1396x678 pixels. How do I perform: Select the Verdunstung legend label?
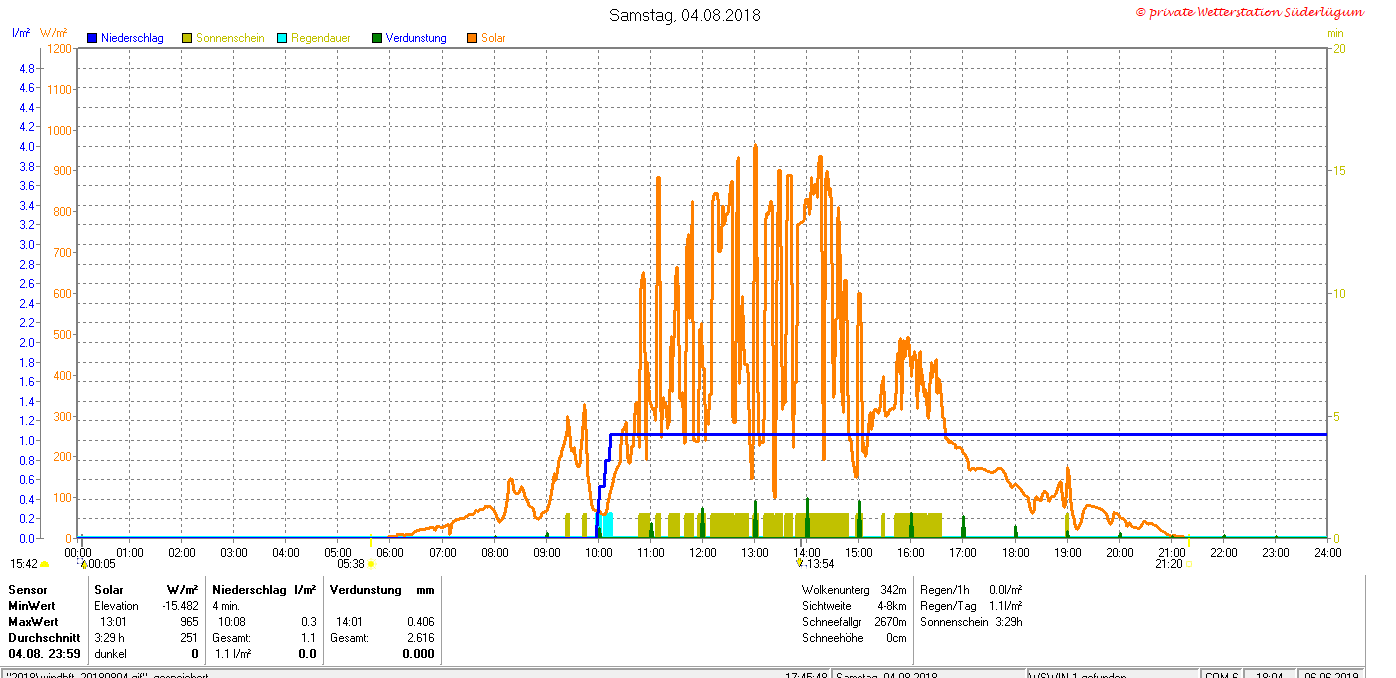416,38
